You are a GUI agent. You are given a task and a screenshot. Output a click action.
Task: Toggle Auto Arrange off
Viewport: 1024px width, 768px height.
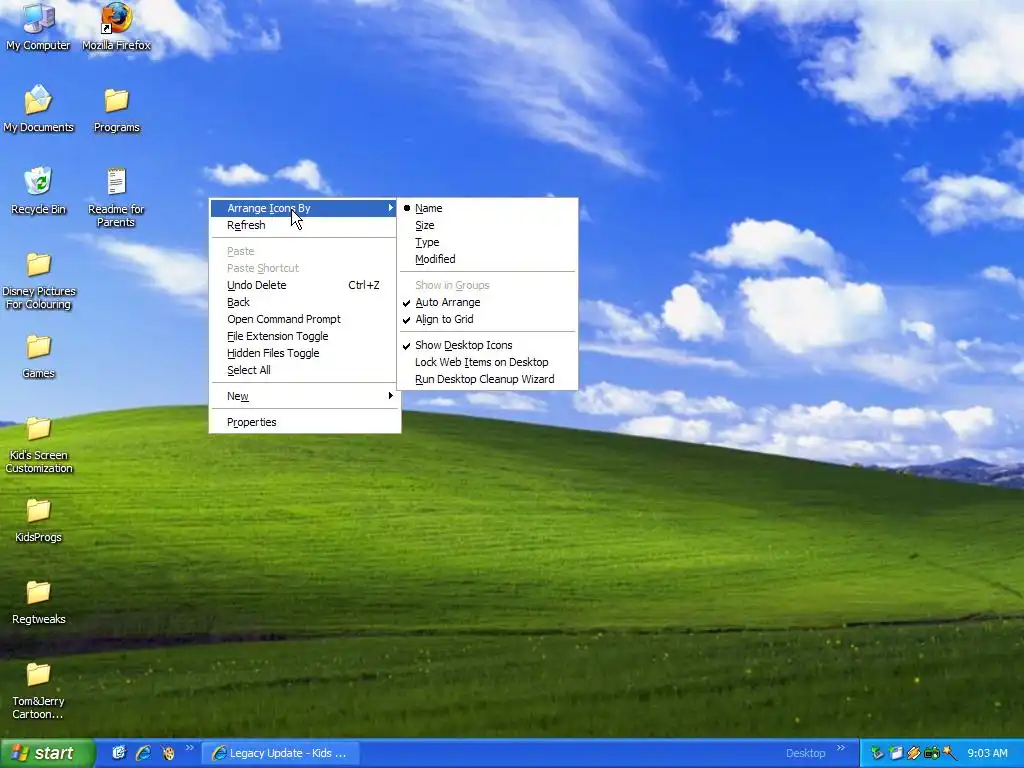tap(487, 302)
